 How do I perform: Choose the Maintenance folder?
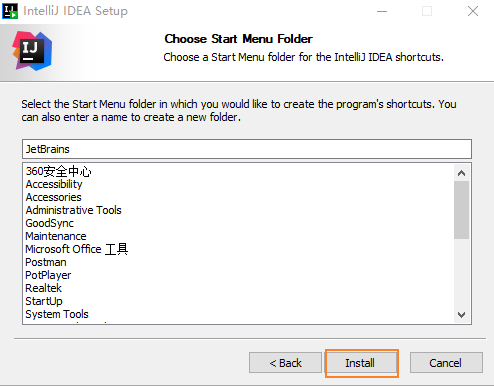56,236
